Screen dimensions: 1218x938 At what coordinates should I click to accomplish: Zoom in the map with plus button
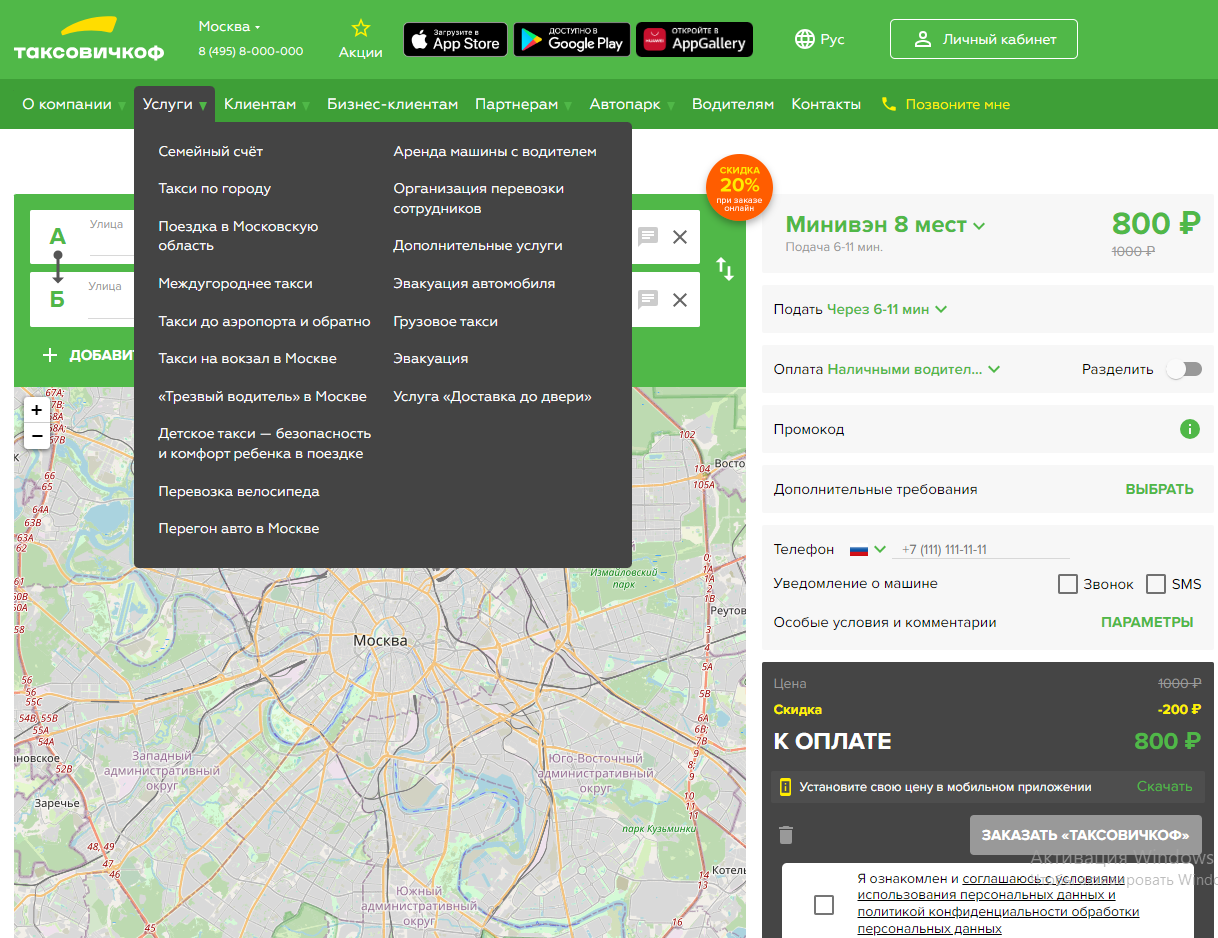[x=37, y=410]
